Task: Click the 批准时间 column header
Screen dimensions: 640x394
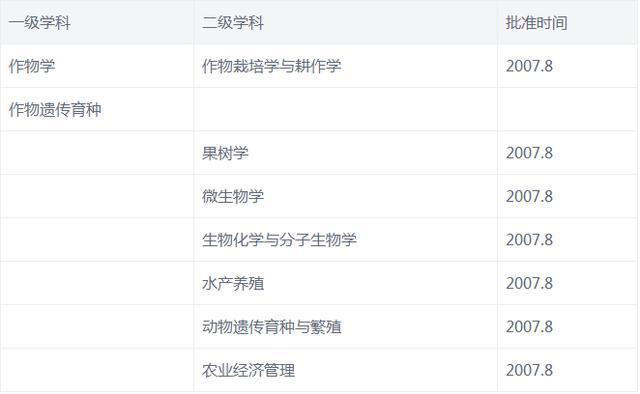Action: 568,22
